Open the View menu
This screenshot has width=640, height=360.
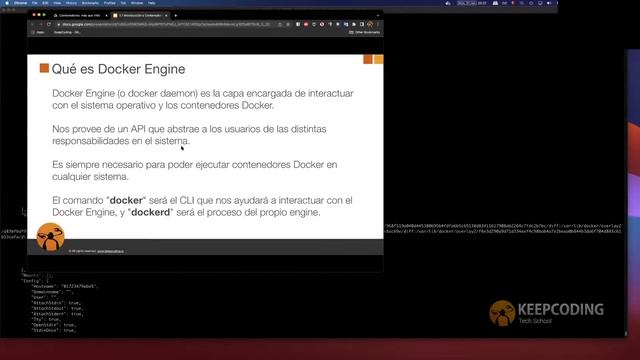coord(57,3)
